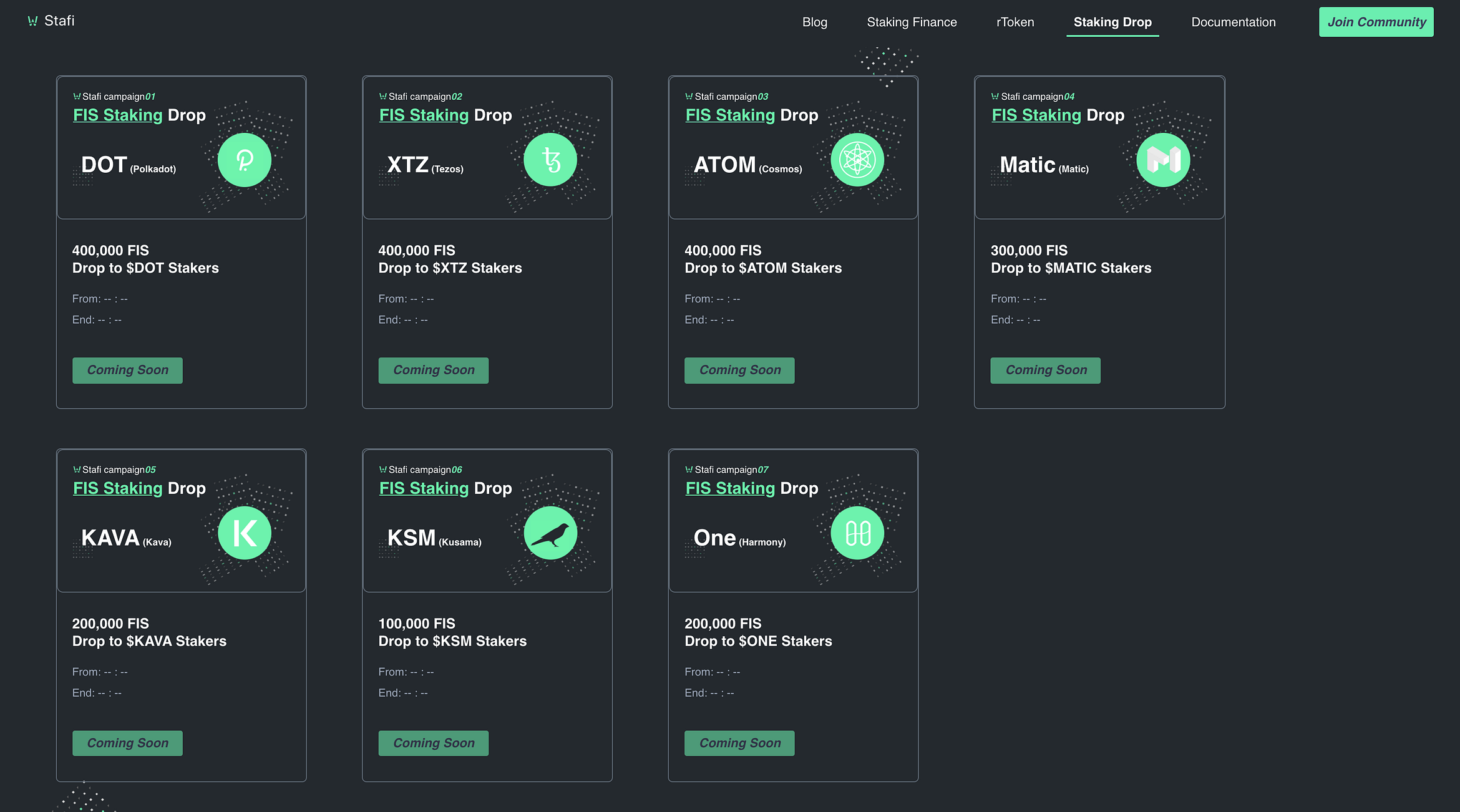Screen dimensions: 1460x812
Task: Click the Cosmos ATOM coin icon
Action: coord(857,160)
